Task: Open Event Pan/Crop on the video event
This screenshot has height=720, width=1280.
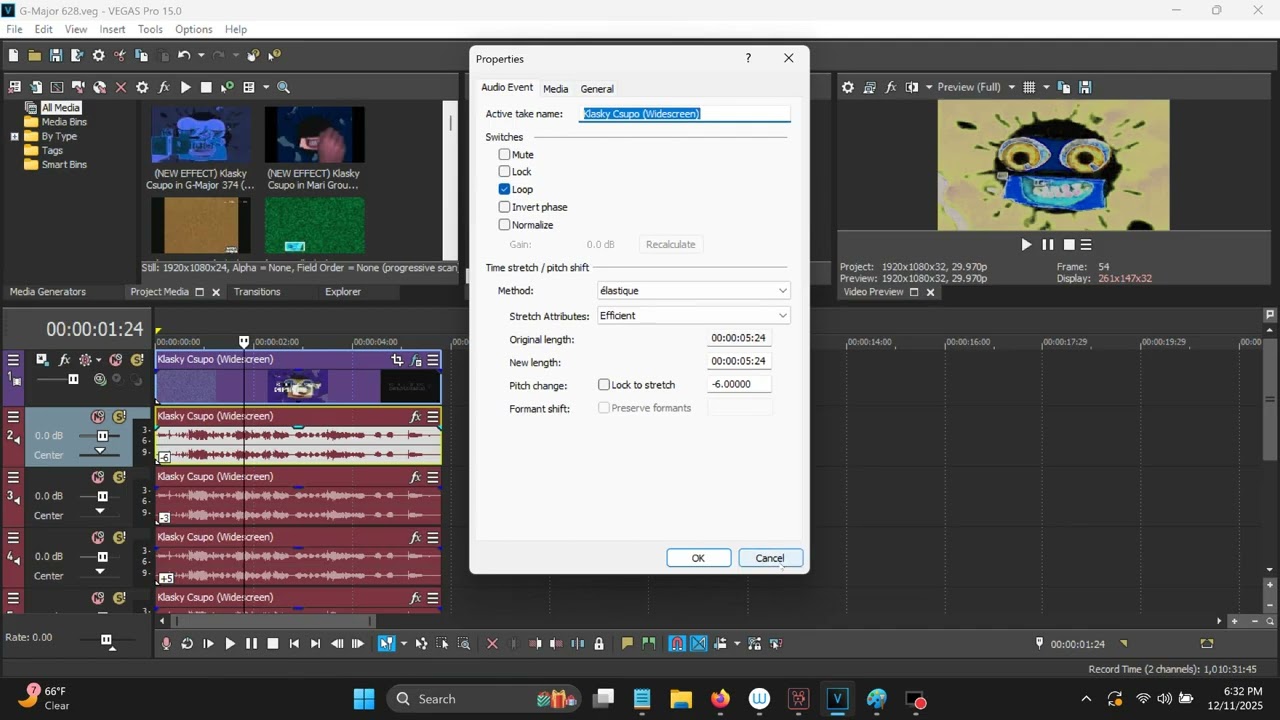Action: (x=397, y=360)
